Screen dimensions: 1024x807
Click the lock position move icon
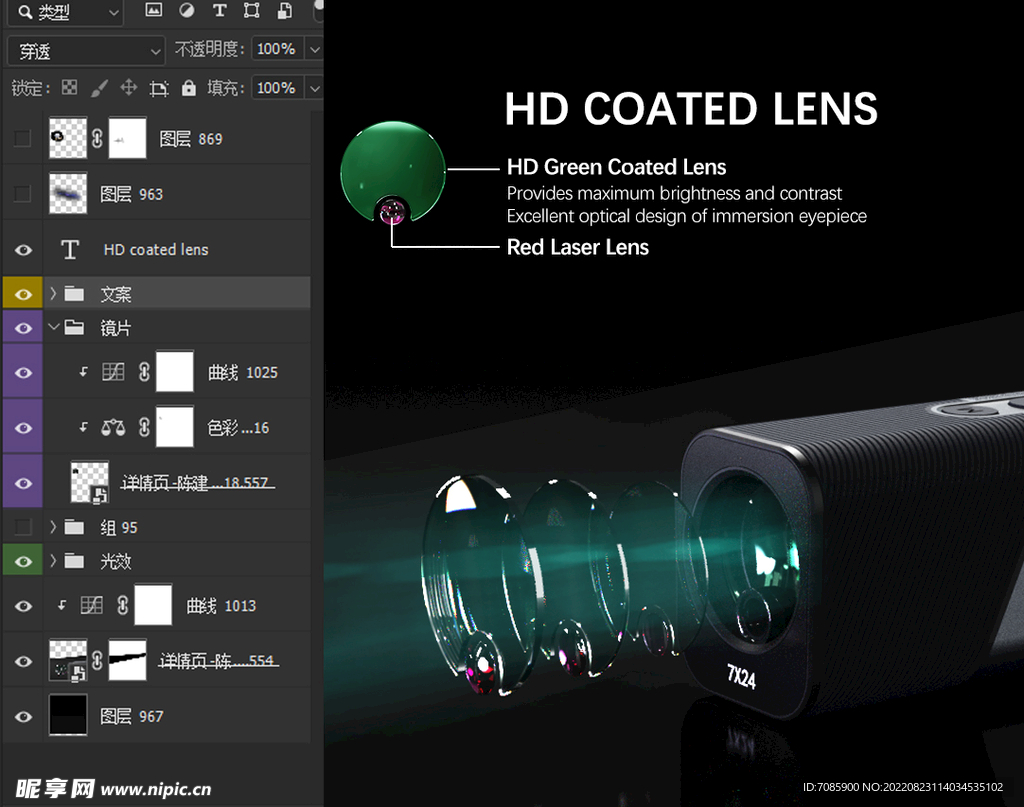click(129, 88)
